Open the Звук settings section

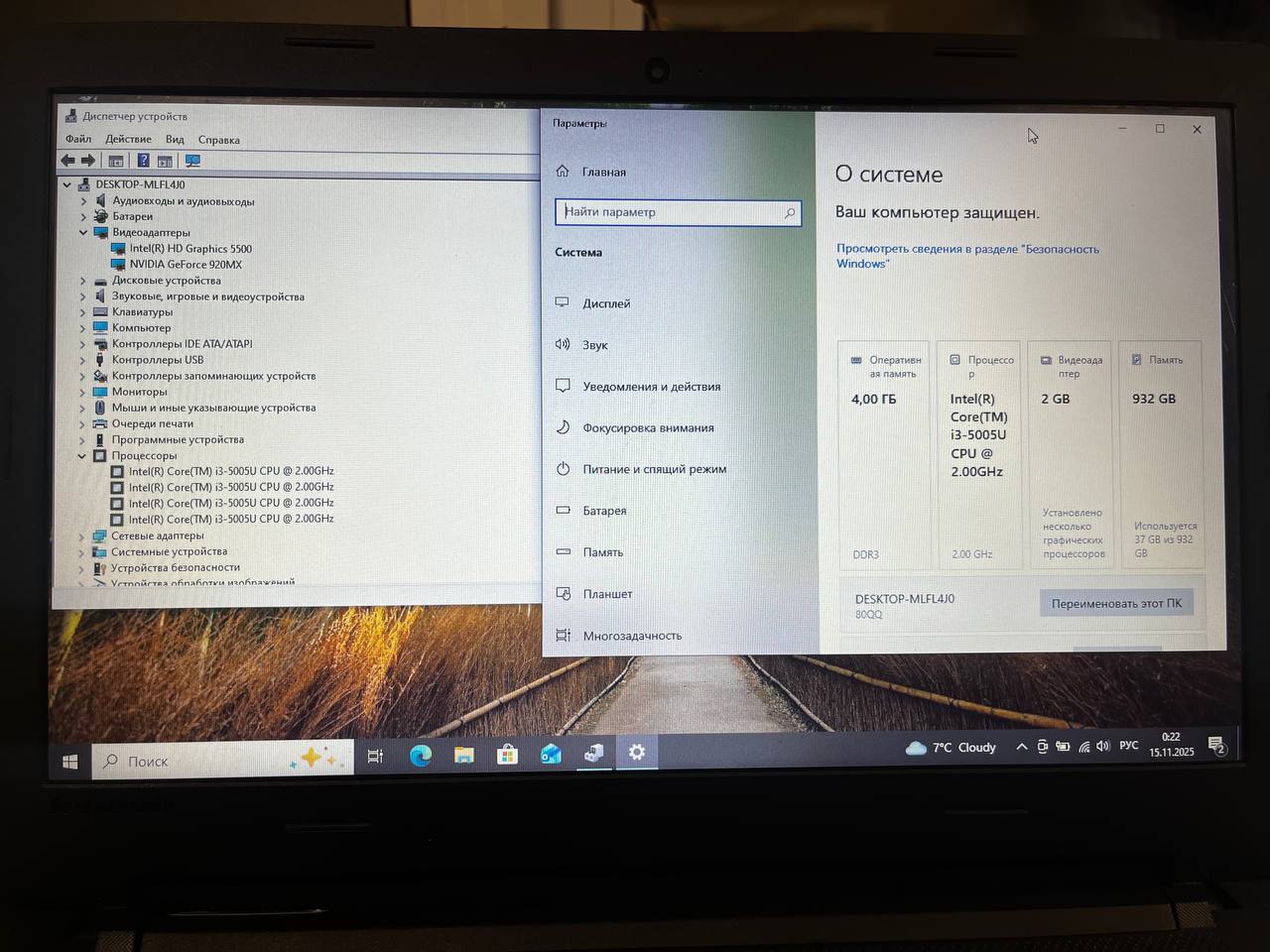tap(595, 345)
